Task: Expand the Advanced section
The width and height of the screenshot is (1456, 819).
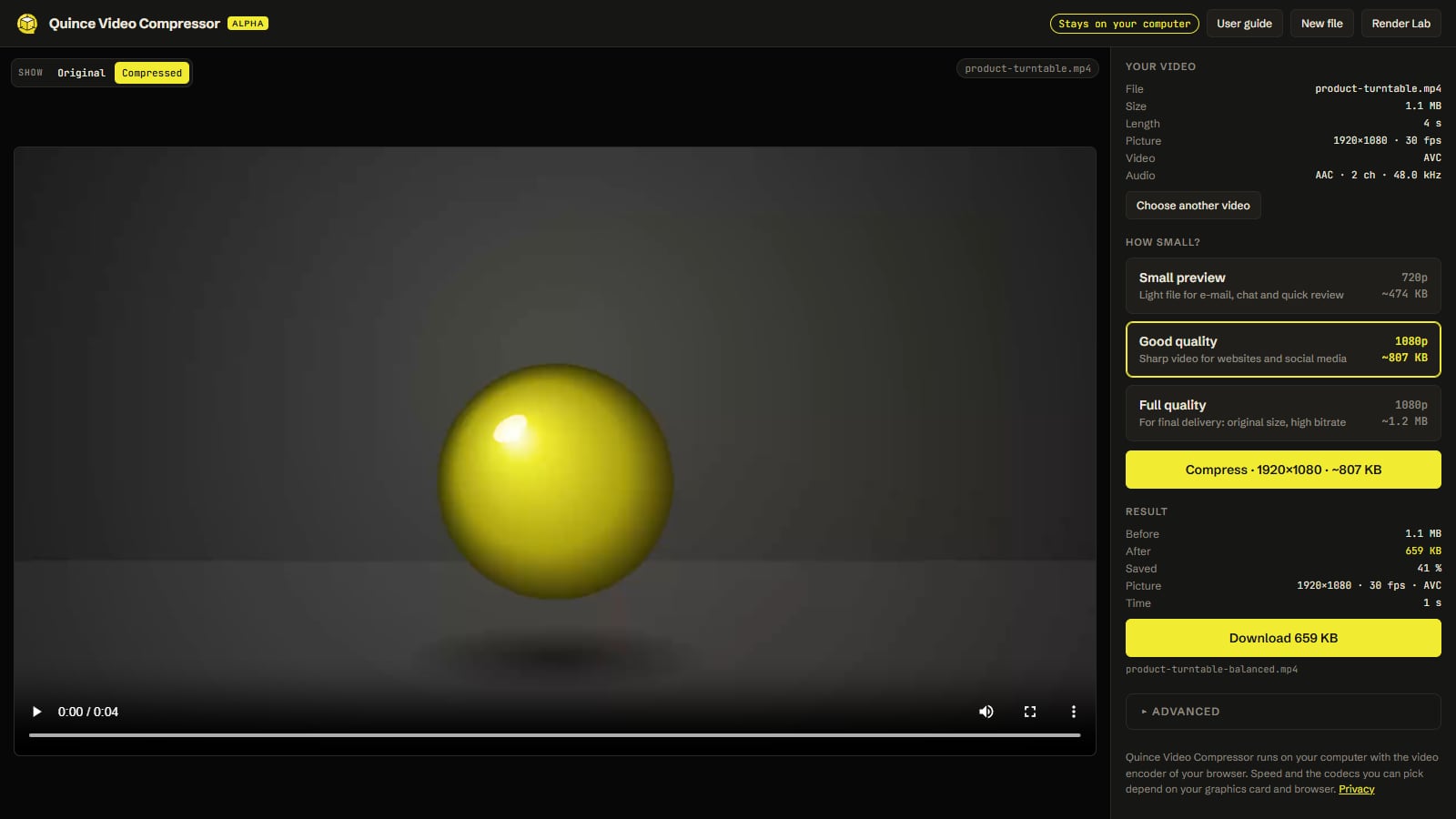Action: (1283, 712)
